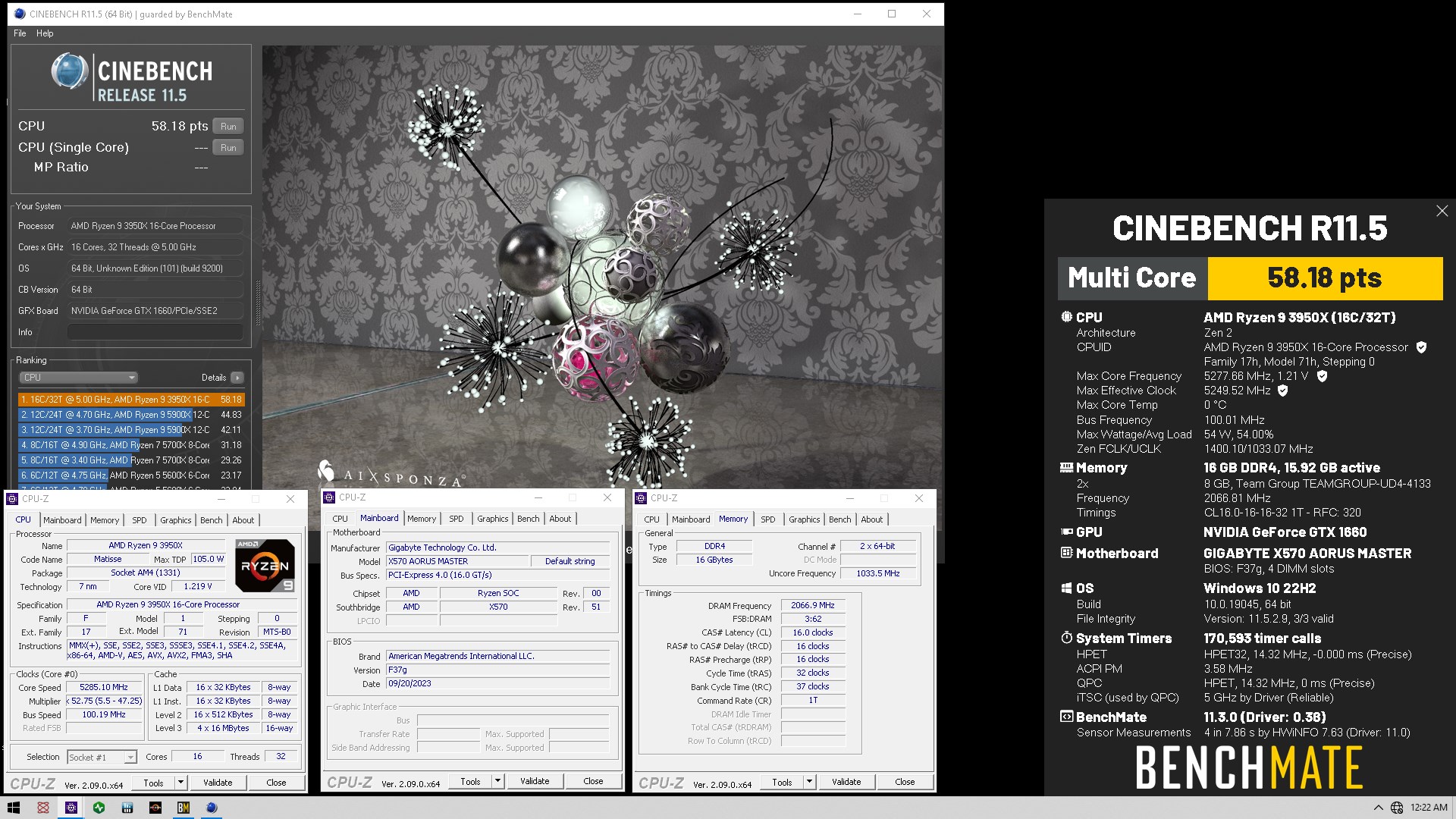The width and height of the screenshot is (1456, 819).
Task: Switch to BenchMate via BM taskbar icon
Action: tap(183, 808)
